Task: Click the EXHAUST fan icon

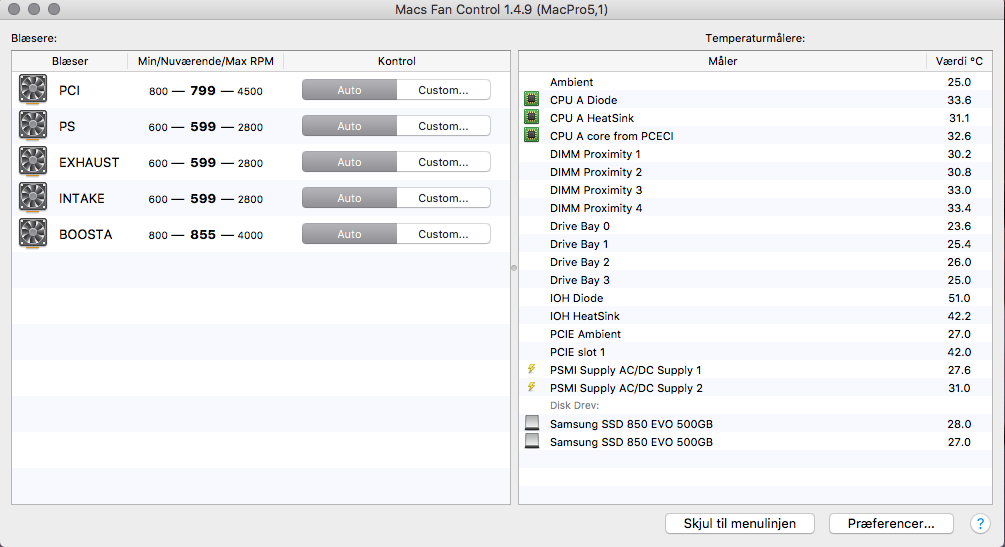Action: 33,162
